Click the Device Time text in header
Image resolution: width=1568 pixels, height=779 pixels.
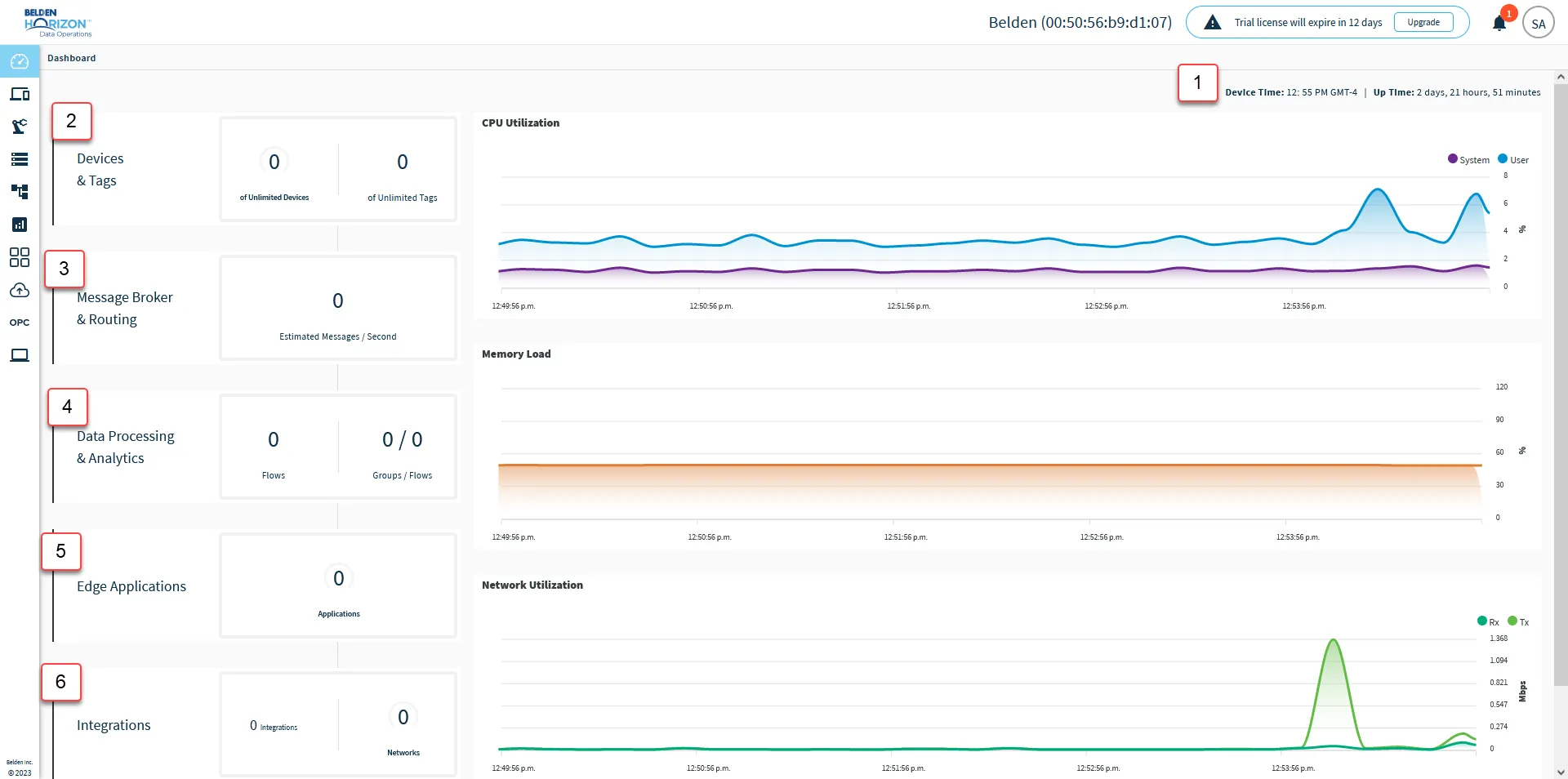[x=1291, y=92]
